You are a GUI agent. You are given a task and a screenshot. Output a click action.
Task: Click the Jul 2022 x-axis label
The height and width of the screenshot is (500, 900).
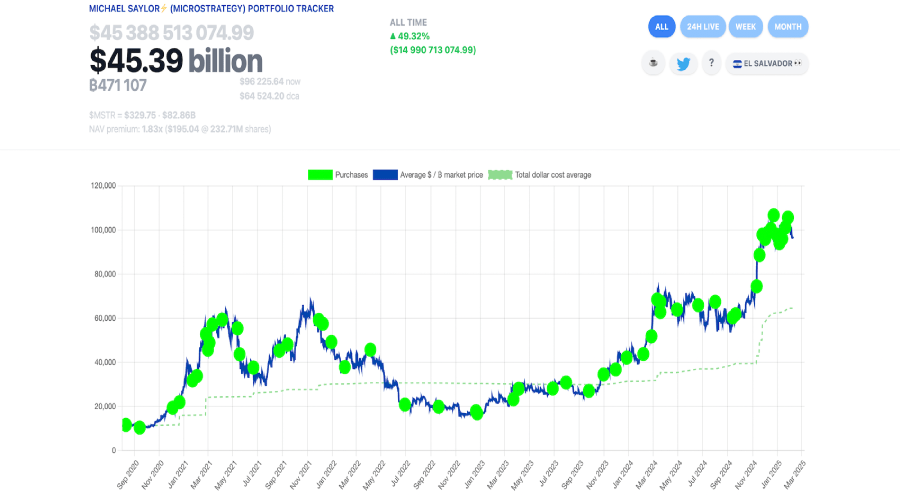pyautogui.click(x=400, y=474)
